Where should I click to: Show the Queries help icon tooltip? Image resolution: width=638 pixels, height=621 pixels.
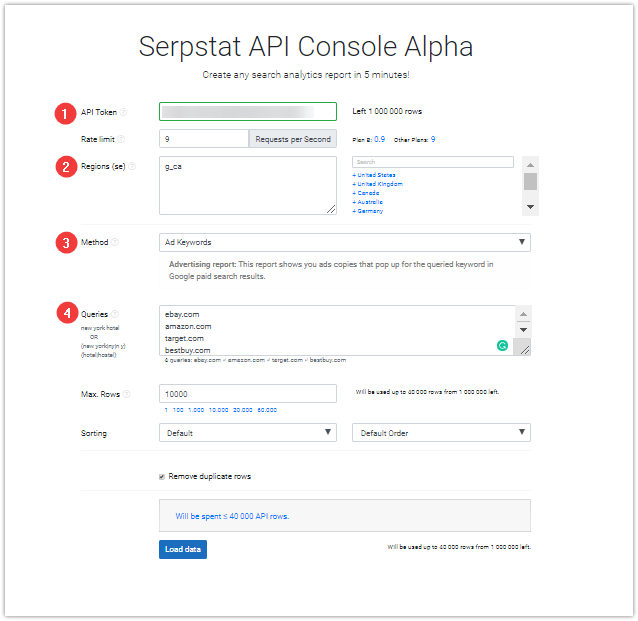(x=115, y=314)
